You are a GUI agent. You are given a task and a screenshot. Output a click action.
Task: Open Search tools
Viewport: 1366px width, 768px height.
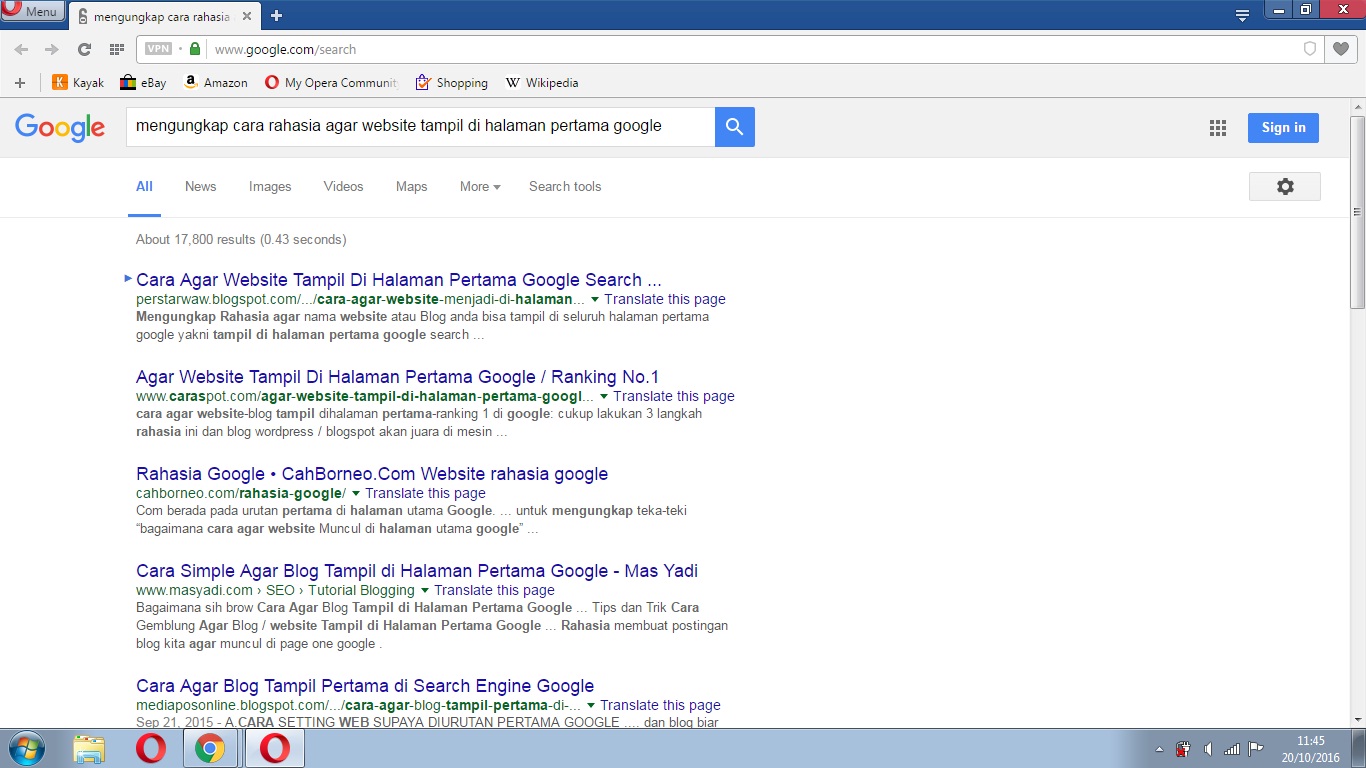(565, 187)
